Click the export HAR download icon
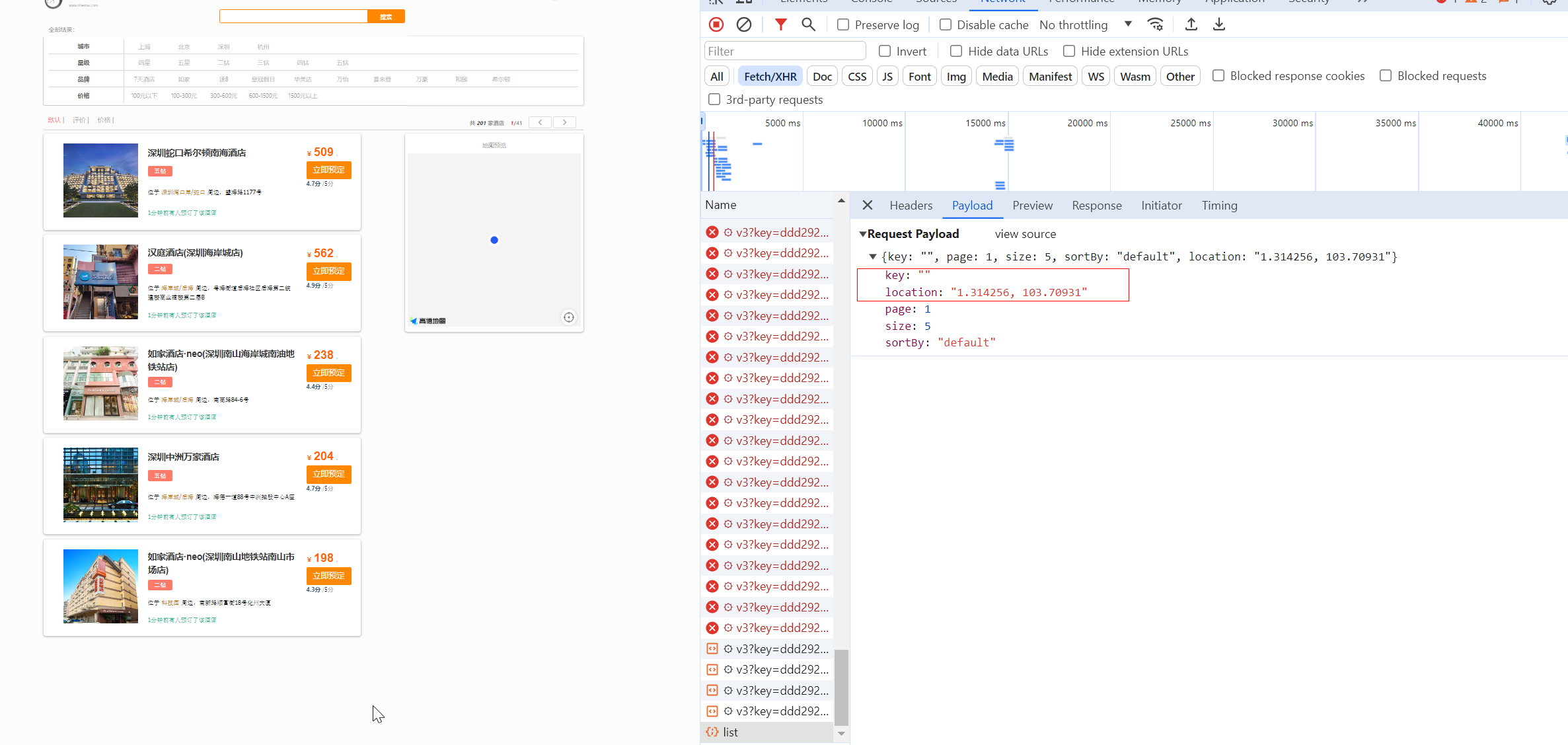 pos(1219,24)
